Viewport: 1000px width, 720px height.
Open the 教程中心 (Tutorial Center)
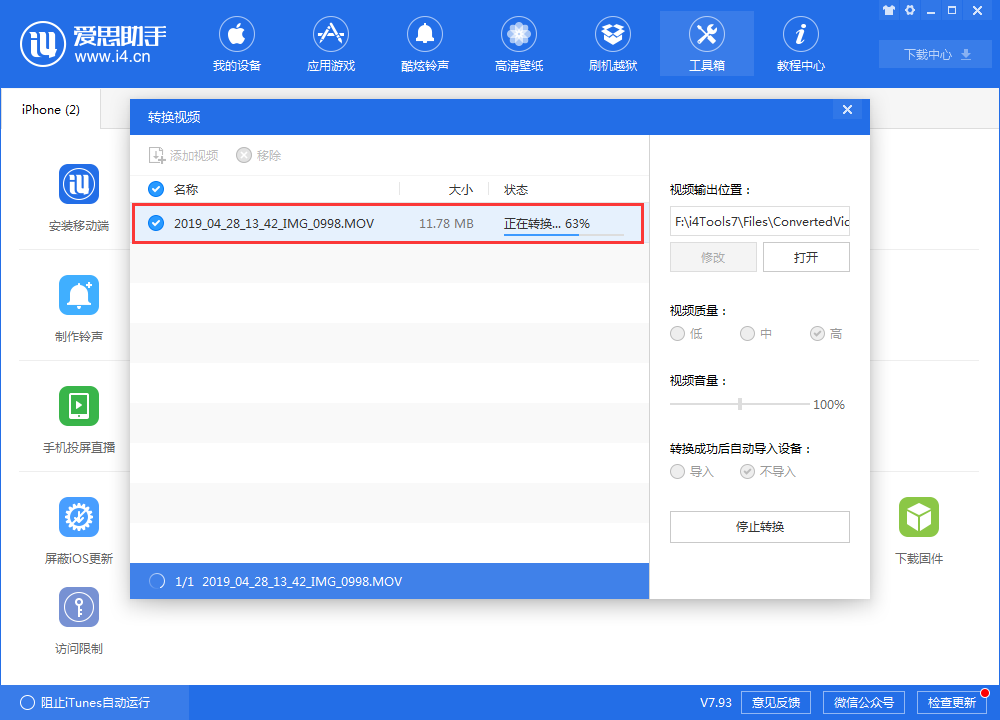point(800,44)
